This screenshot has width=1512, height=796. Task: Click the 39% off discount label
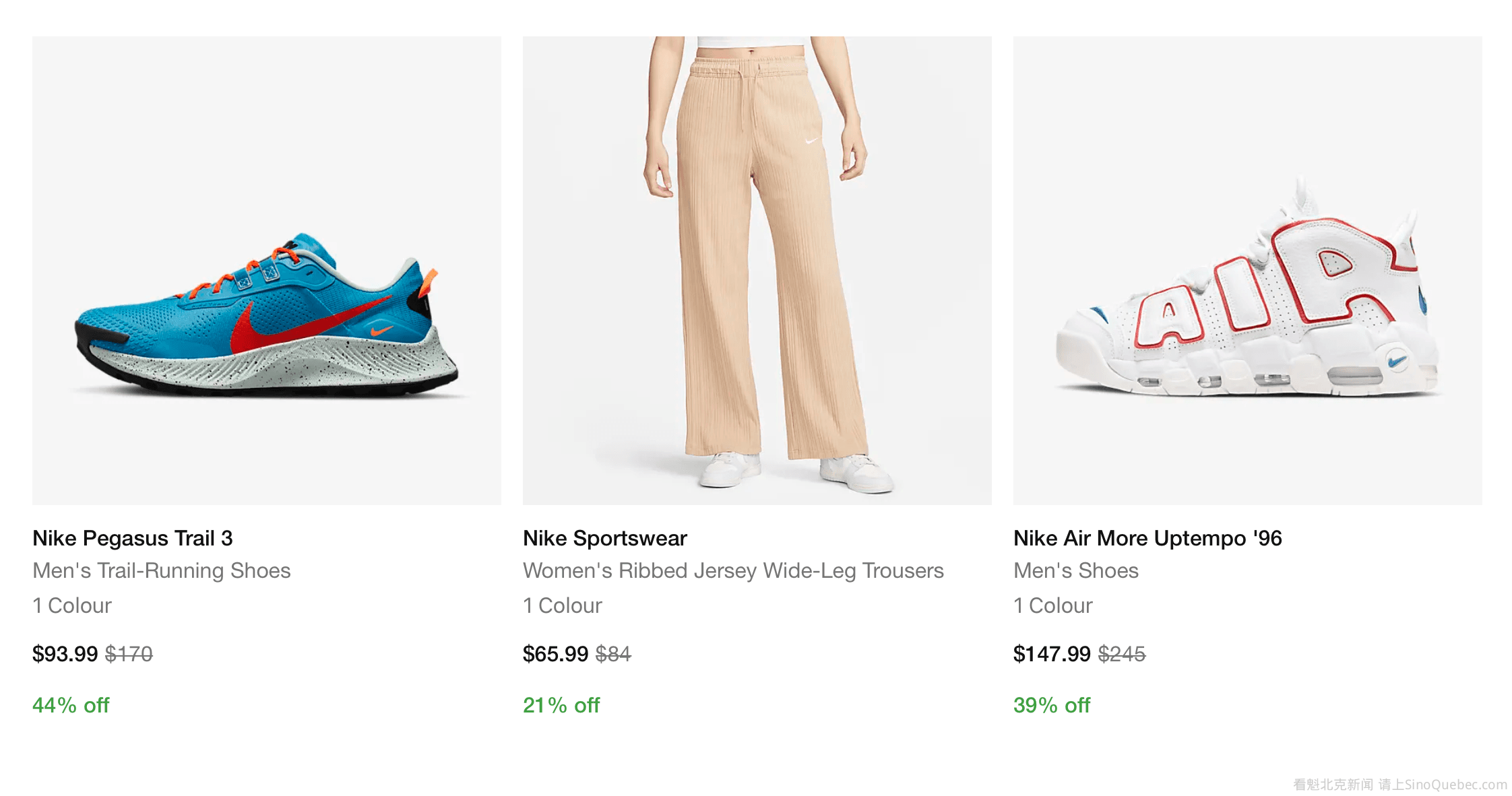[1051, 705]
